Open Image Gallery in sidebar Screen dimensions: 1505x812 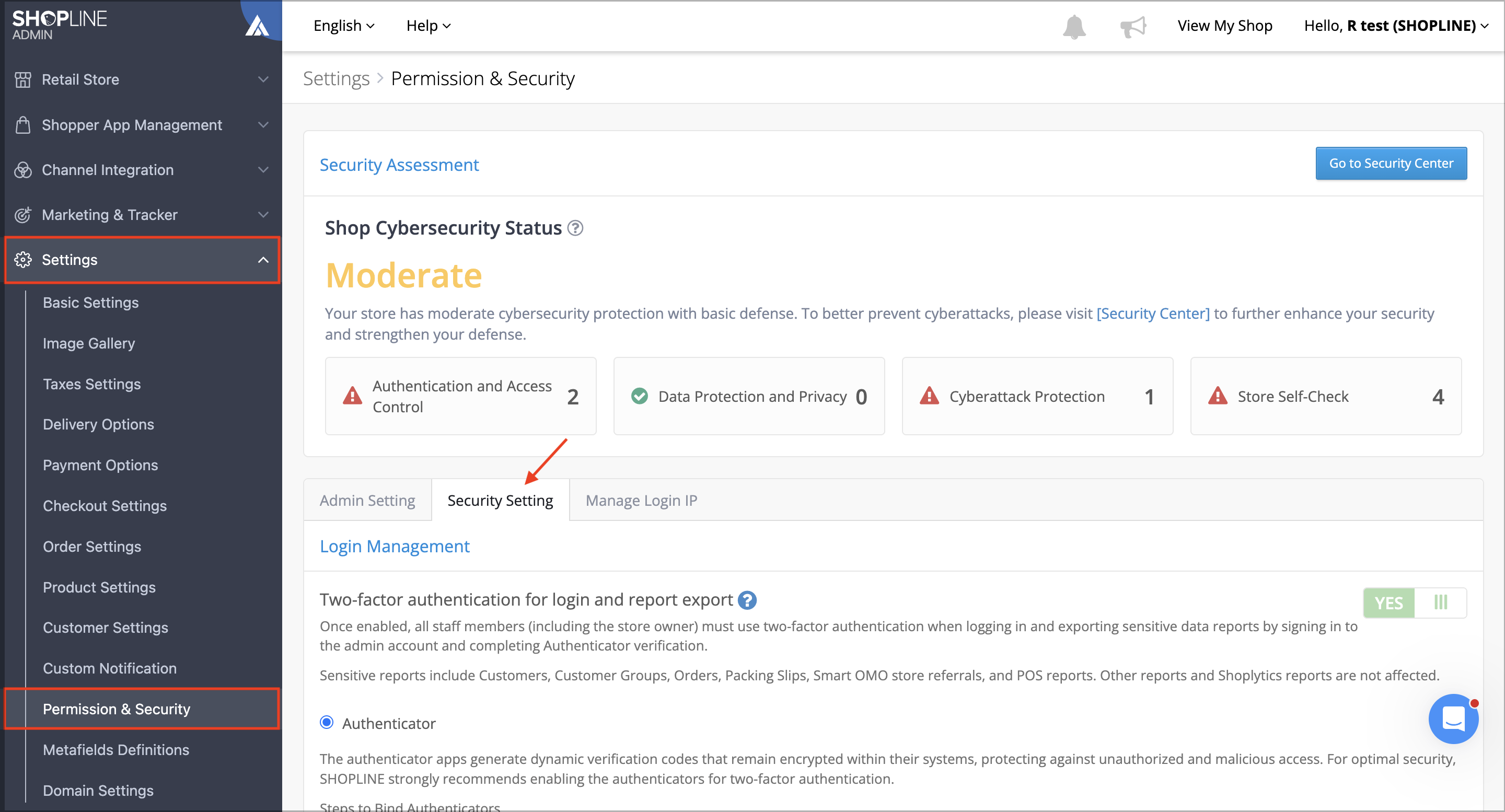89,343
